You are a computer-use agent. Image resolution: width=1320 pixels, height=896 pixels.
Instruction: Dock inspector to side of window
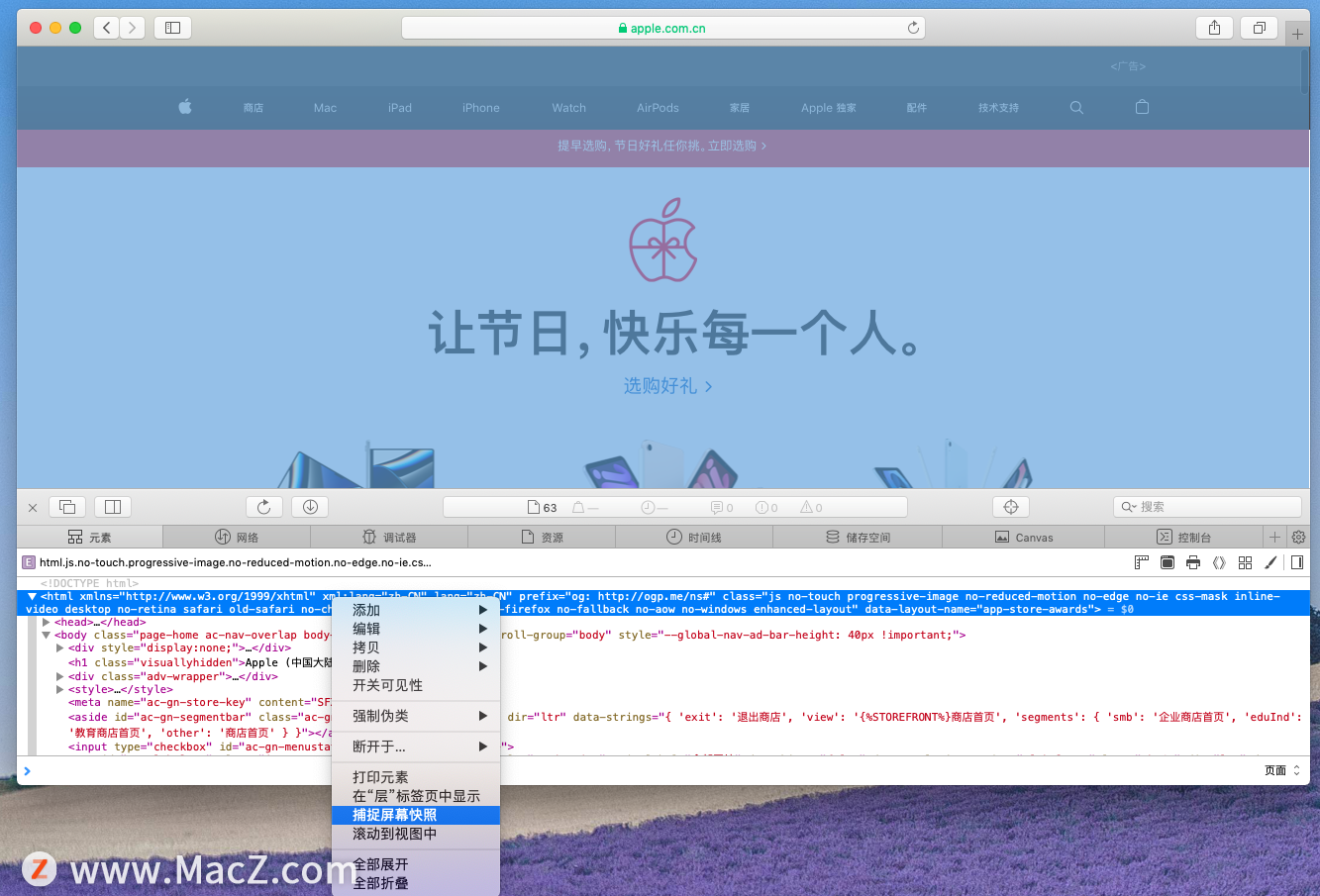tap(113, 507)
